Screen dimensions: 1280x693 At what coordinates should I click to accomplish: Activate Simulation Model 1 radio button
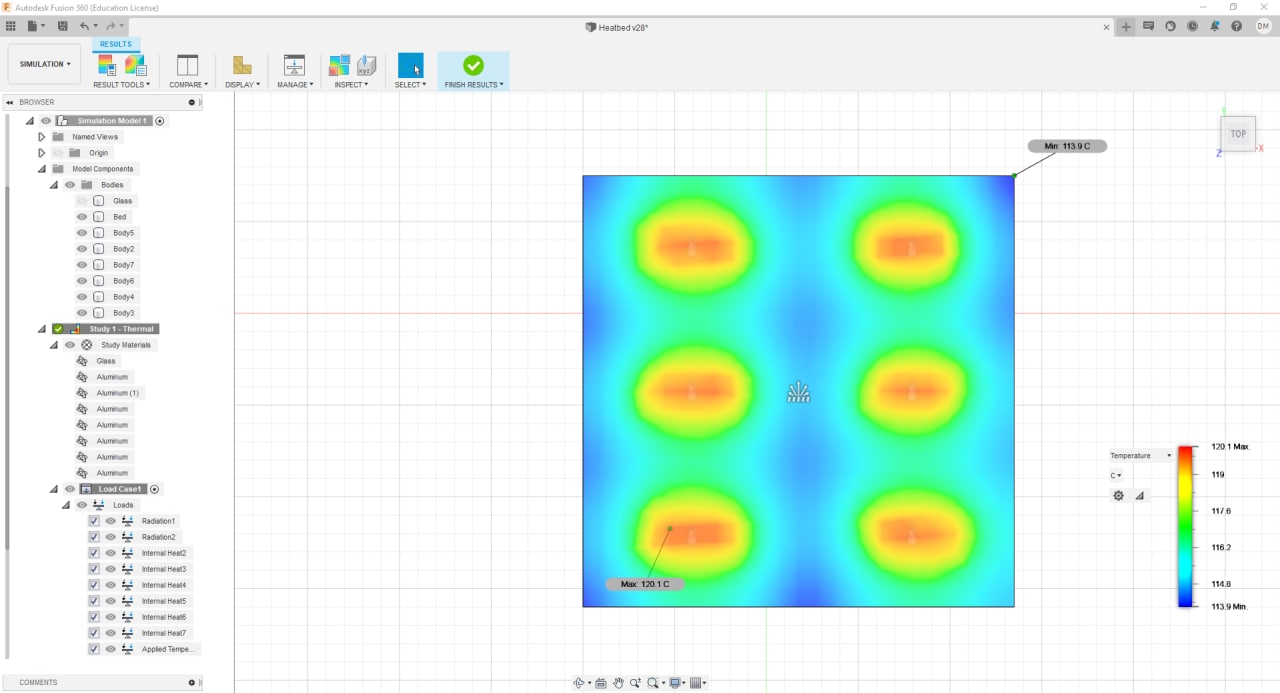point(160,121)
